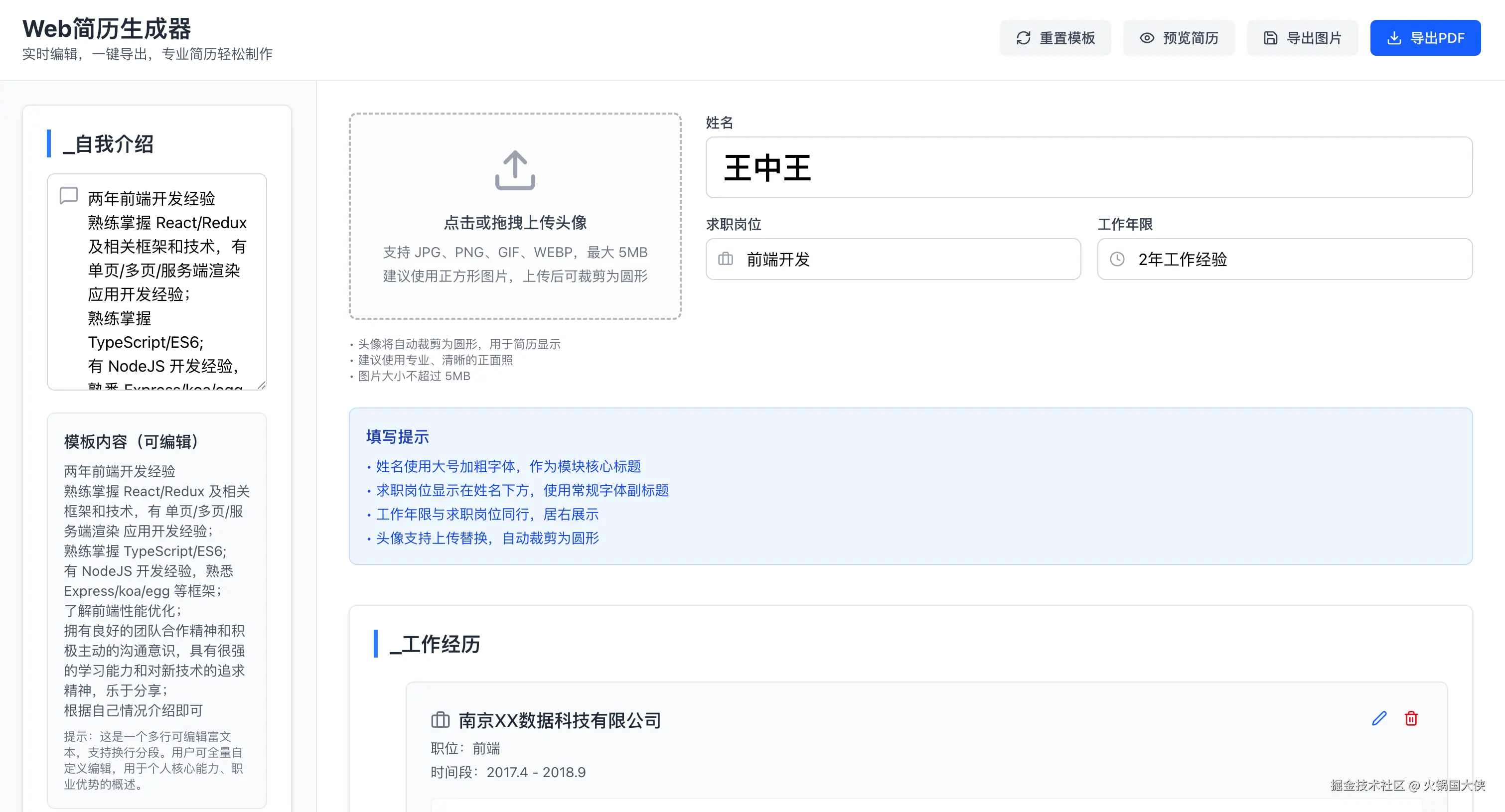Viewport: 1505px width, 812px height.
Task: Delete the 南京XX数据科技有限公司 entry with trash icon
Action: pyautogui.click(x=1411, y=718)
